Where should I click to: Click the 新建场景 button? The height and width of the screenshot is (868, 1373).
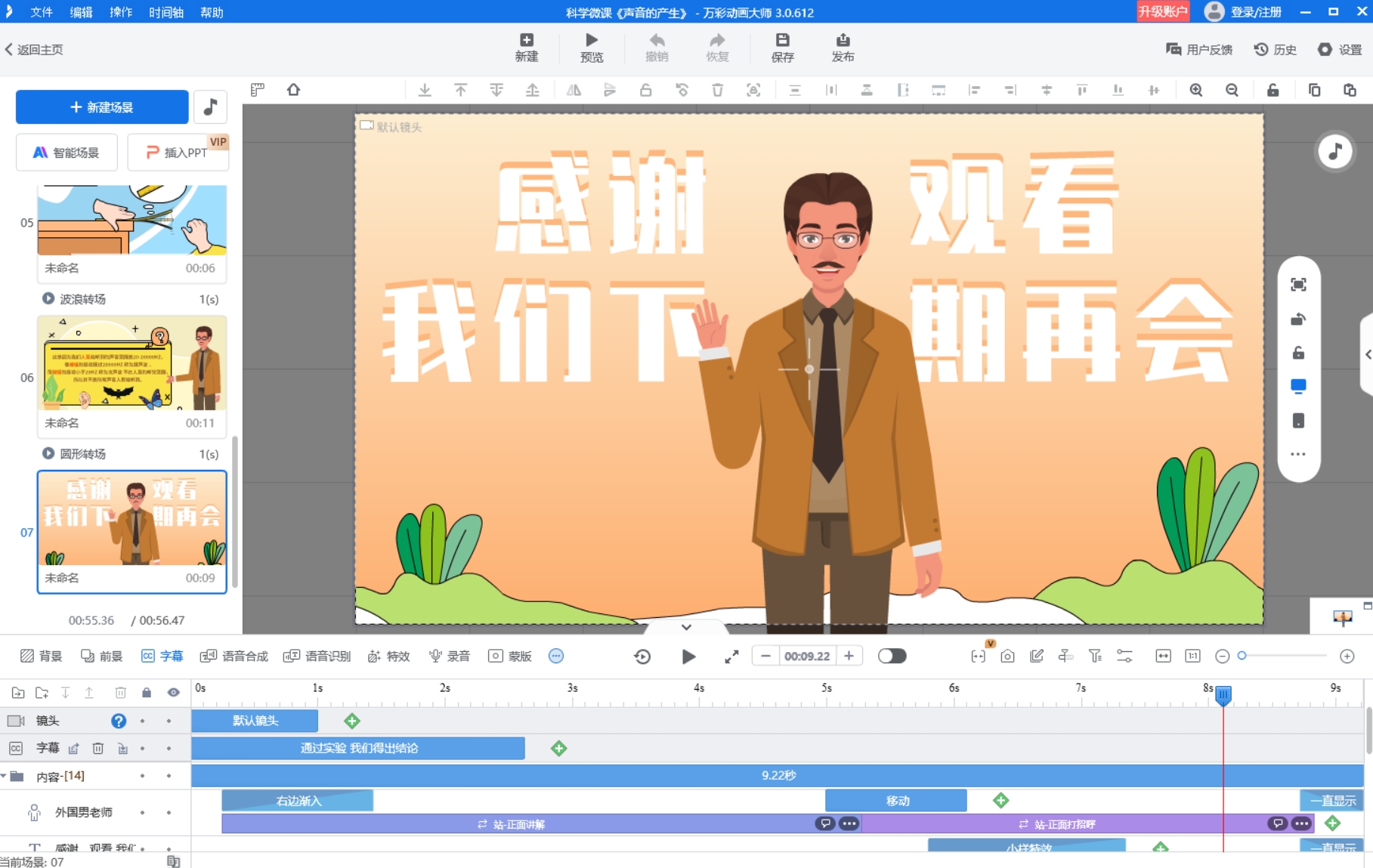[102, 107]
